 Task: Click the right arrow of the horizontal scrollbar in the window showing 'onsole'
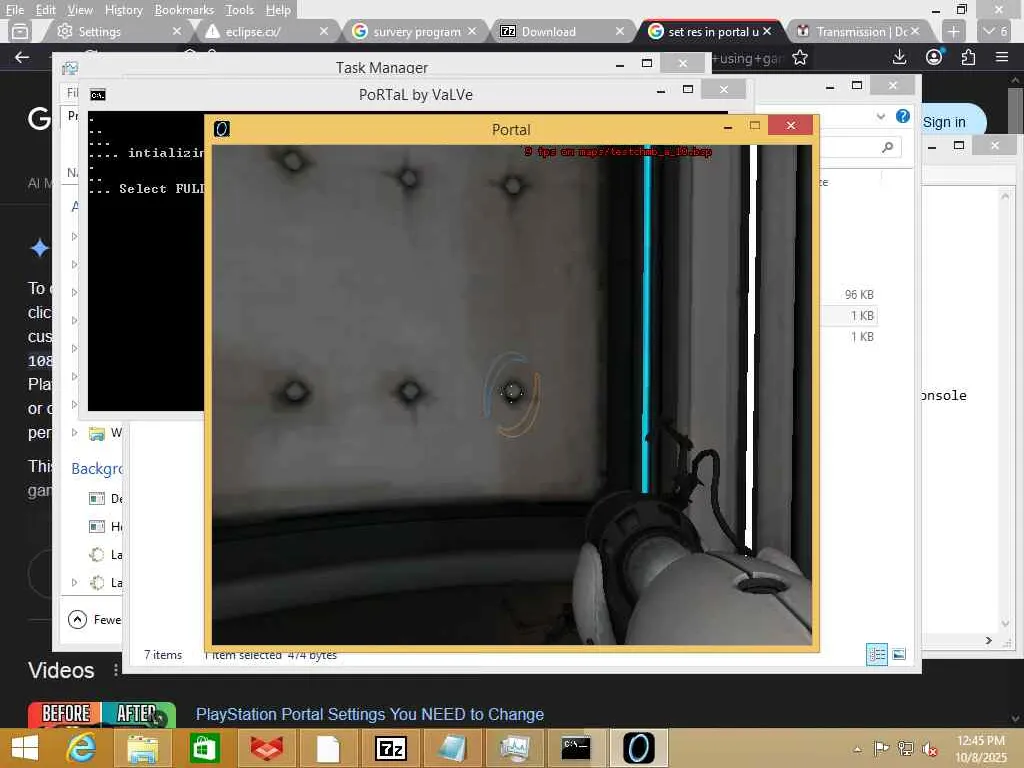pyautogui.click(x=989, y=641)
